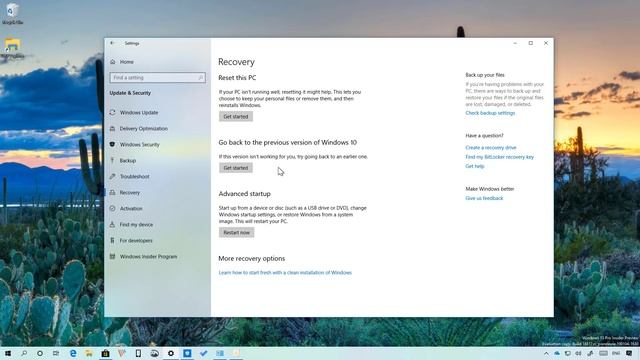Open the blue shield app on taskbar

pyautogui.click(x=187, y=353)
